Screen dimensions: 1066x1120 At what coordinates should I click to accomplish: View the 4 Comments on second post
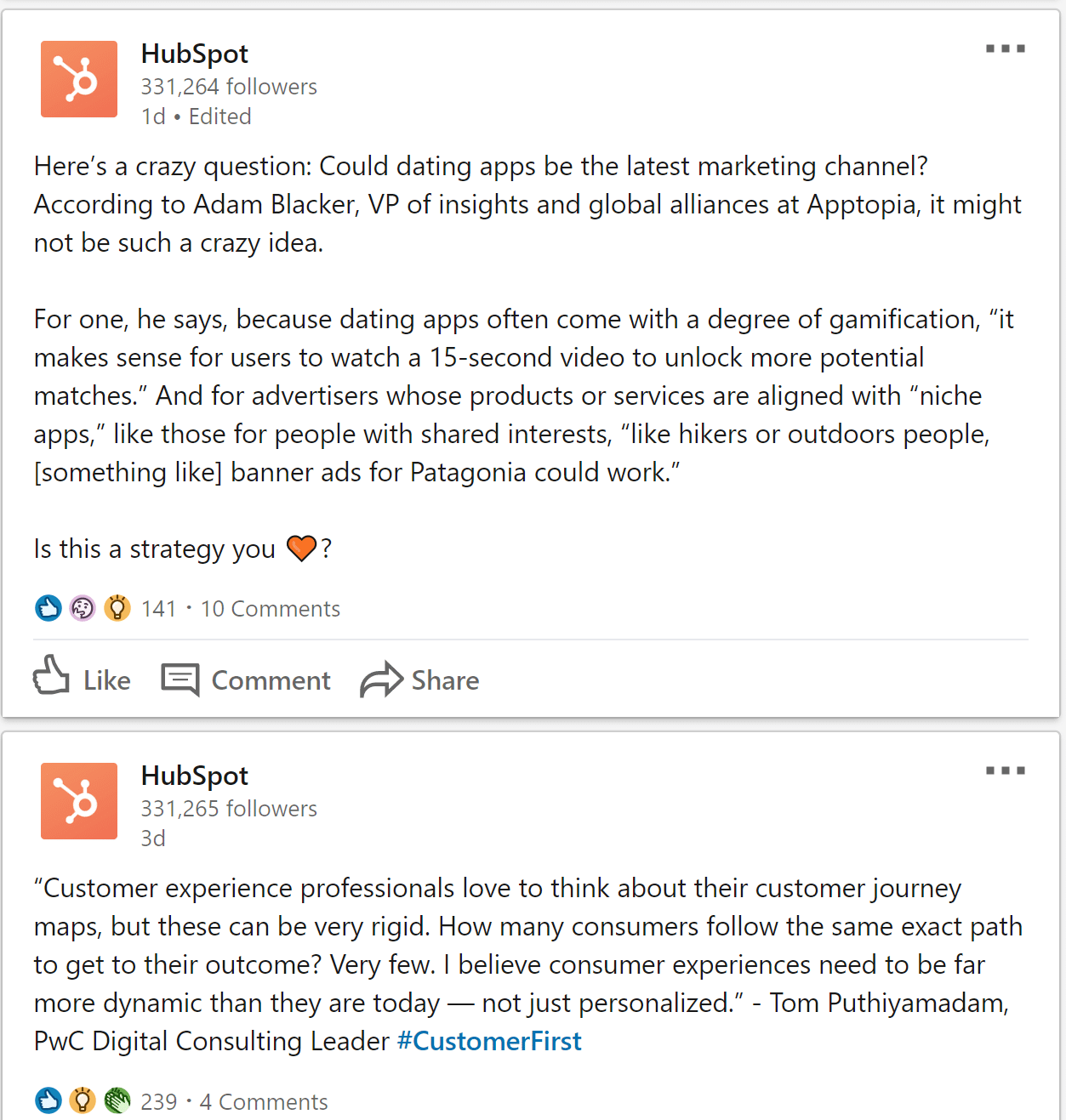264,1102
